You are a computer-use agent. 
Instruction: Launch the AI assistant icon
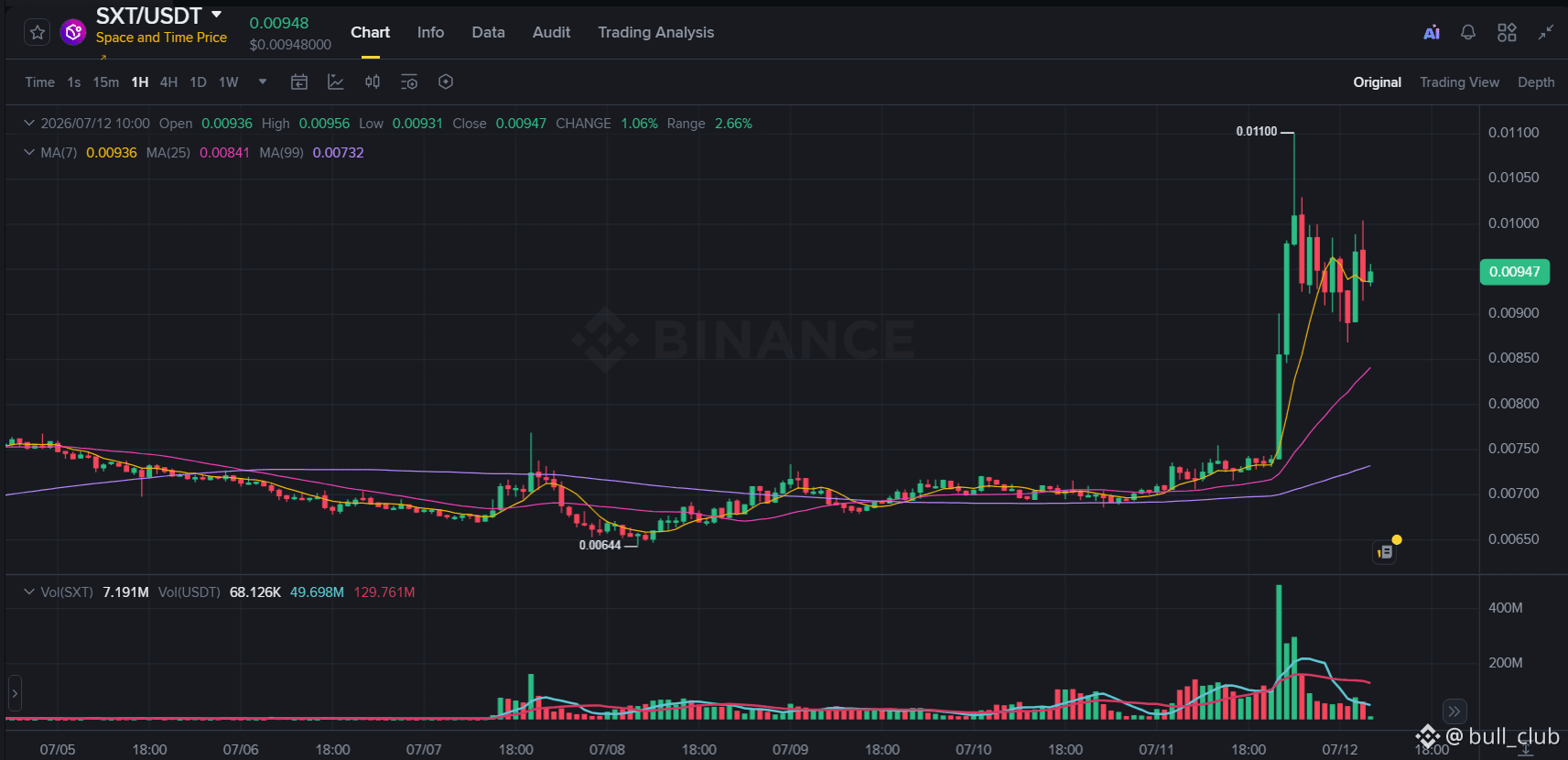pyautogui.click(x=1432, y=33)
